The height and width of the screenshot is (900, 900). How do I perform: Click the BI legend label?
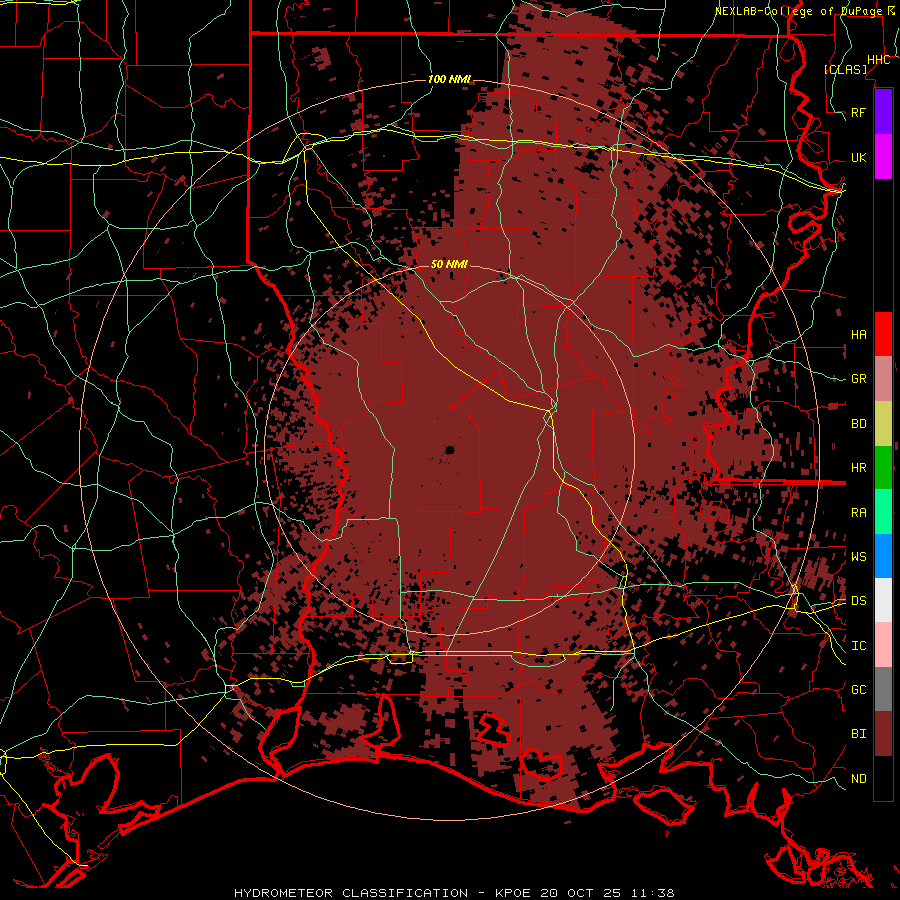pos(858,734)
